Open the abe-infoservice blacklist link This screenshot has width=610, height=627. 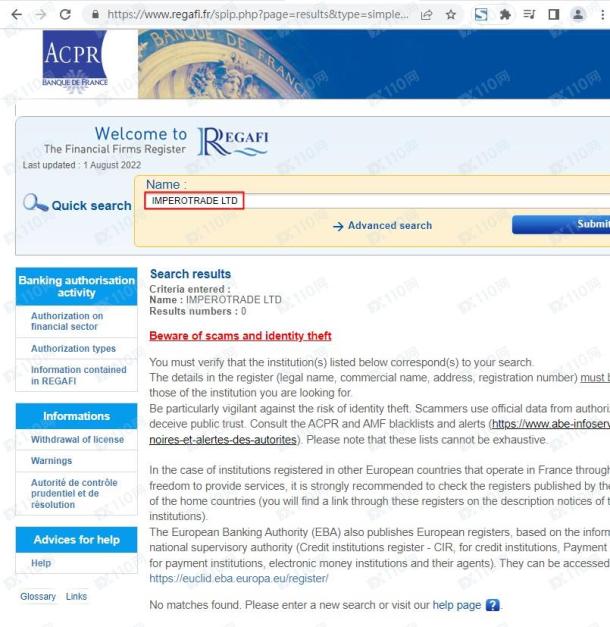pos(551,424)
